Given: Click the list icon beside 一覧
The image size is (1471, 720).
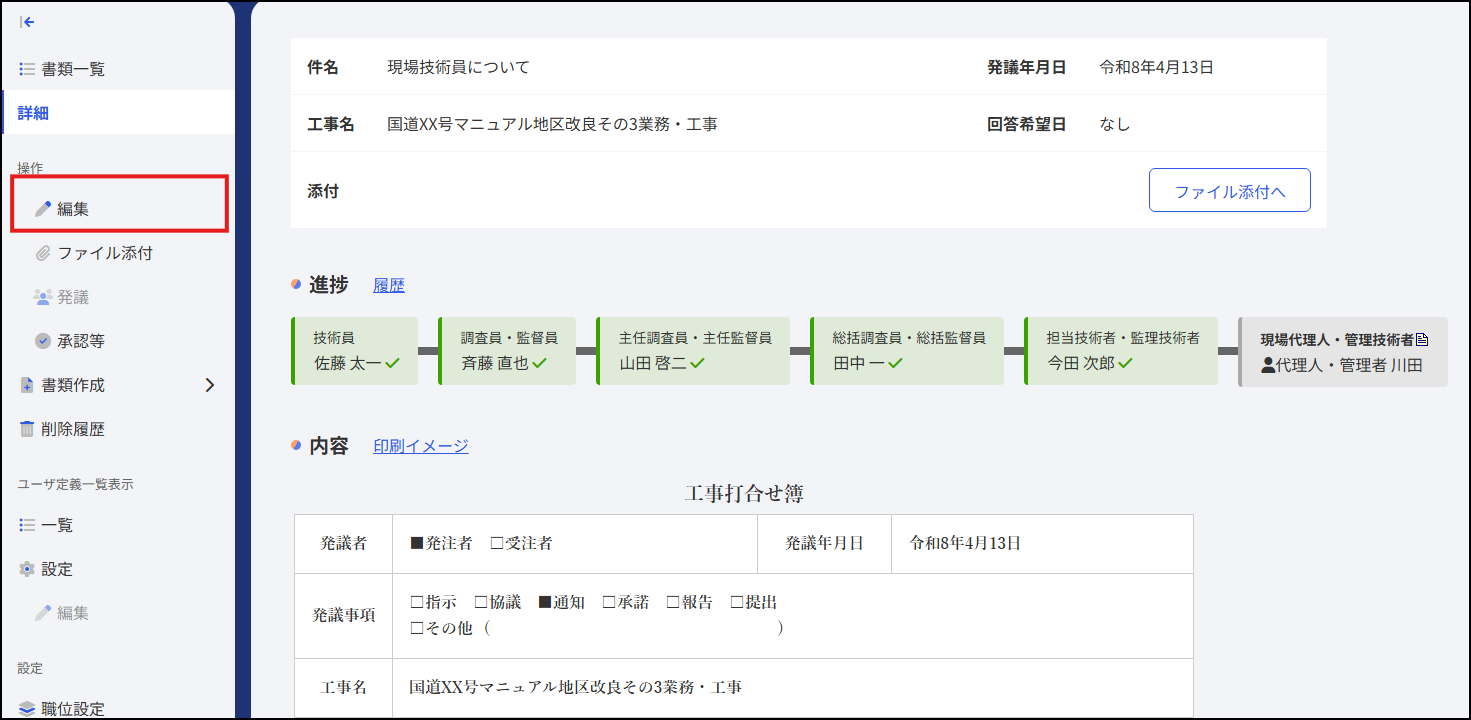Looking at the screenshot, I should [27, 525].
